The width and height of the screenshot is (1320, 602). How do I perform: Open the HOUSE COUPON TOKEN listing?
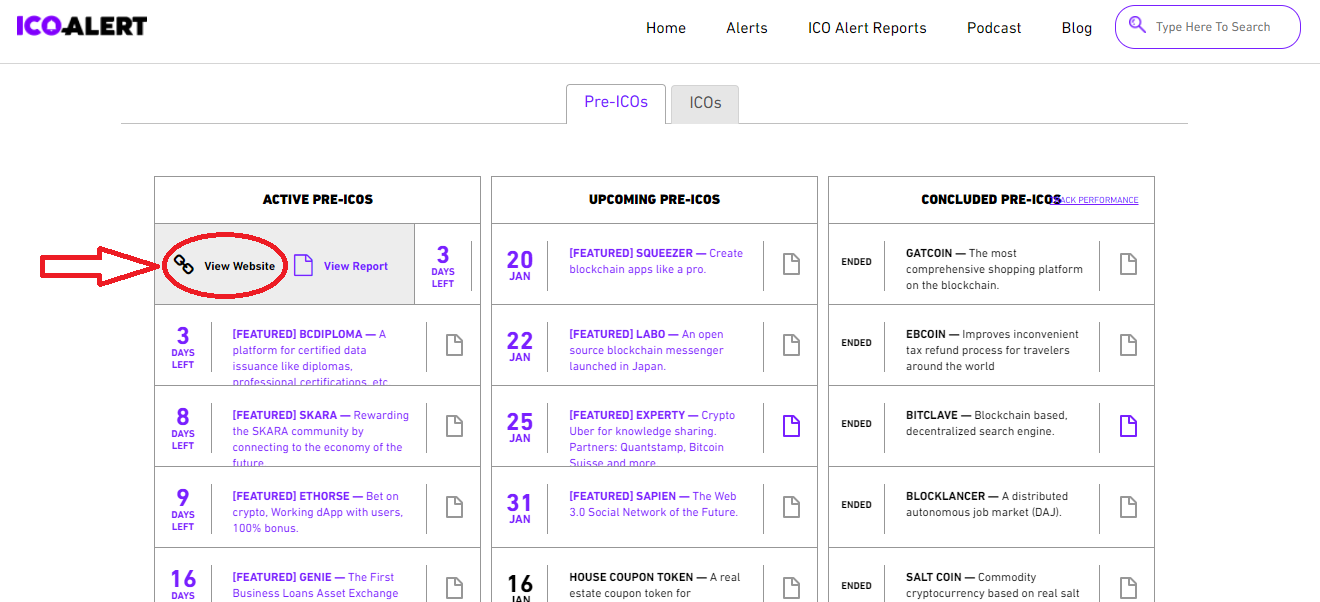pos(655,585)
